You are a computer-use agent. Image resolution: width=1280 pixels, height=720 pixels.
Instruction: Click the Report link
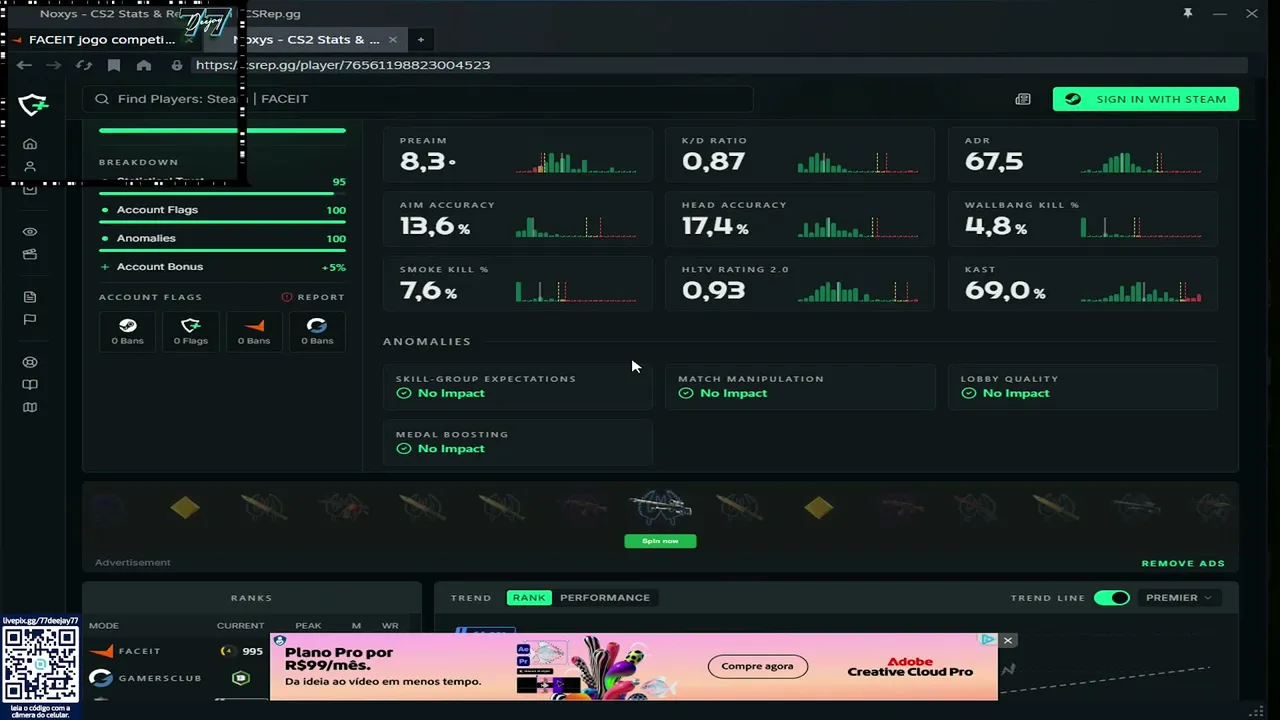[313, 297]
